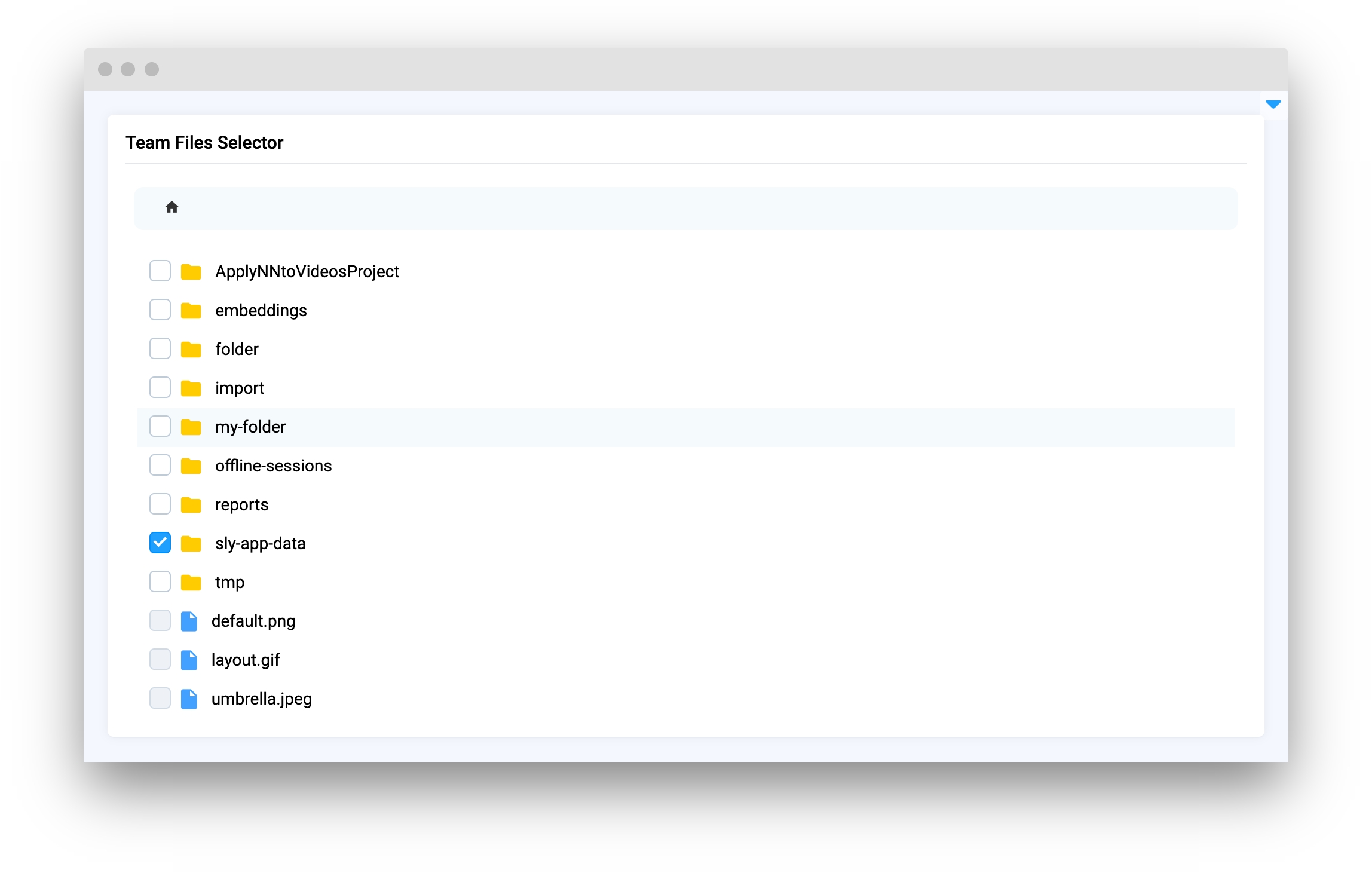
Task: Select the default.png file name
Action: [253, 621]
